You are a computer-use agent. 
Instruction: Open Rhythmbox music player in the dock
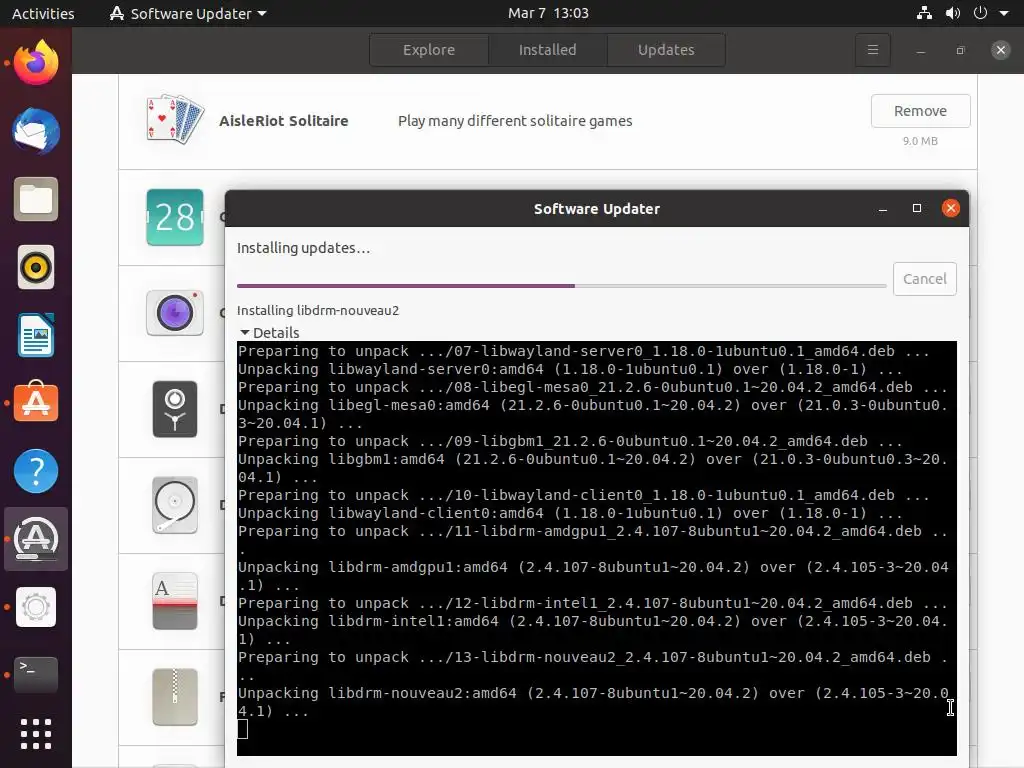click(x=36, y=267)
